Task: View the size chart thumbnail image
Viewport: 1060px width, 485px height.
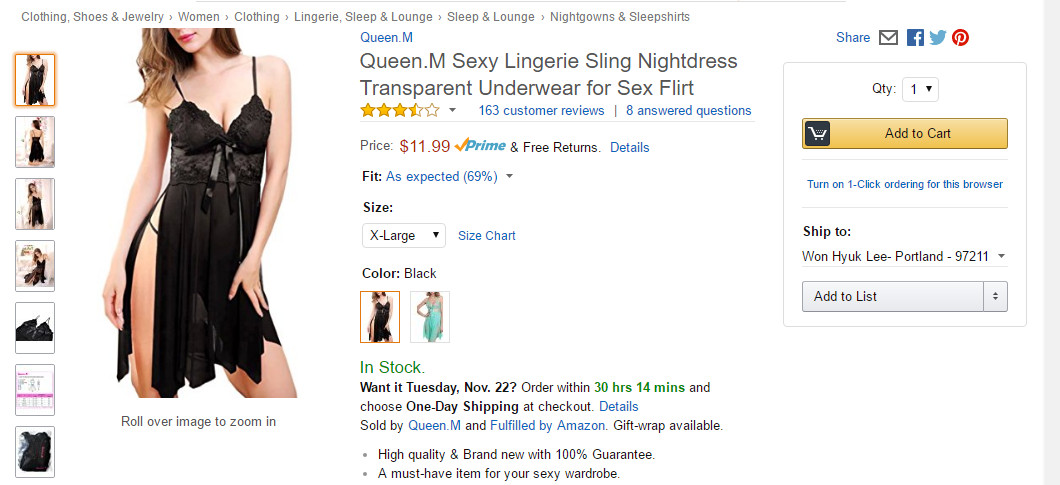Action: [35, 390]
